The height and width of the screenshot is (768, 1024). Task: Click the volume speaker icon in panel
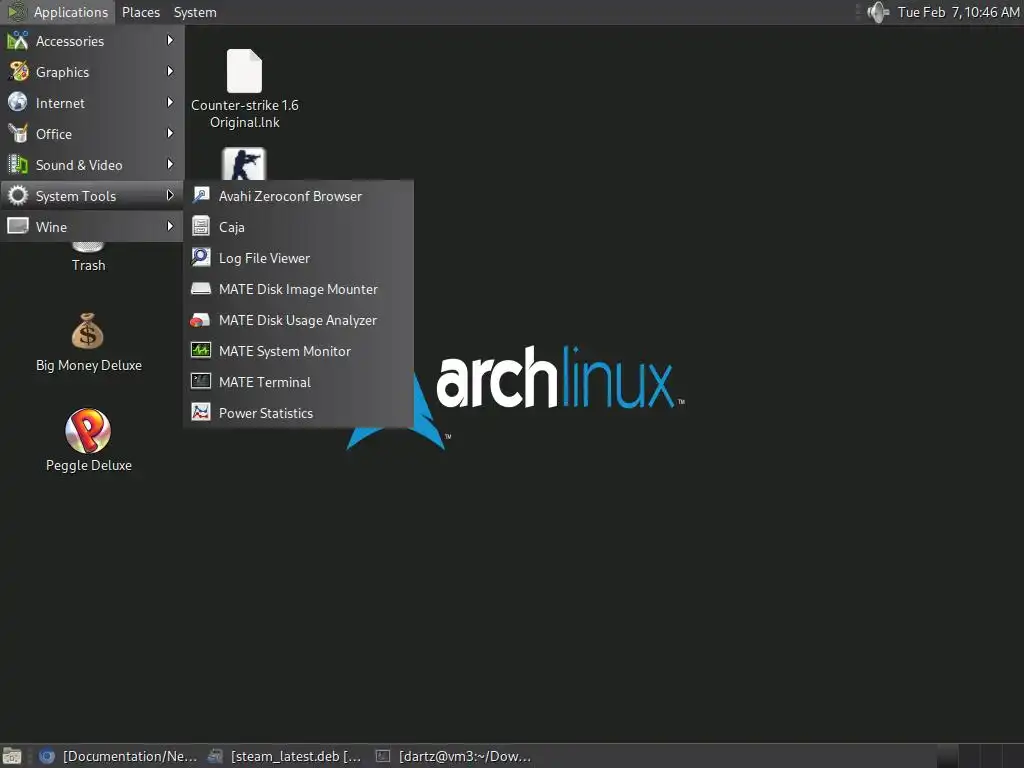coord(878,12)
